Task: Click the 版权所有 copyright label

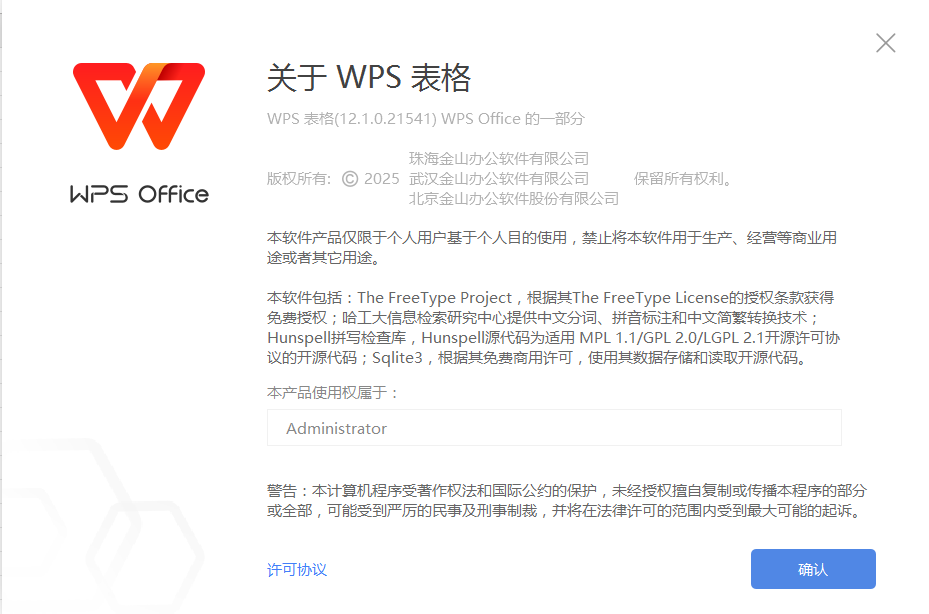Action: point(299,178)
